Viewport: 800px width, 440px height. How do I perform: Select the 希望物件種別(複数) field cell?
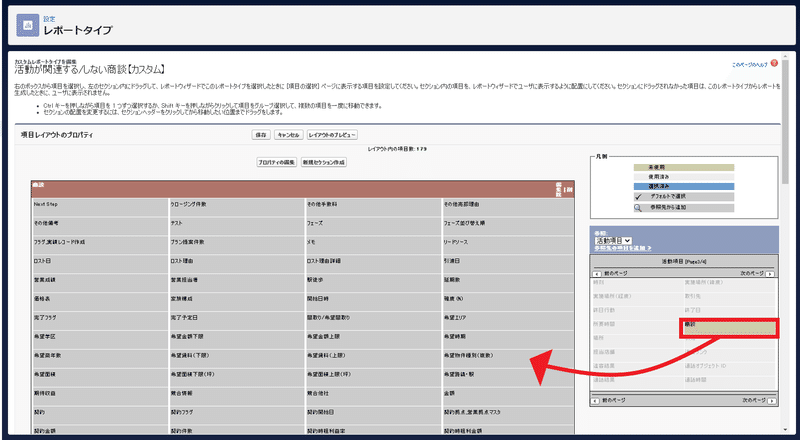tap(508, 358)
